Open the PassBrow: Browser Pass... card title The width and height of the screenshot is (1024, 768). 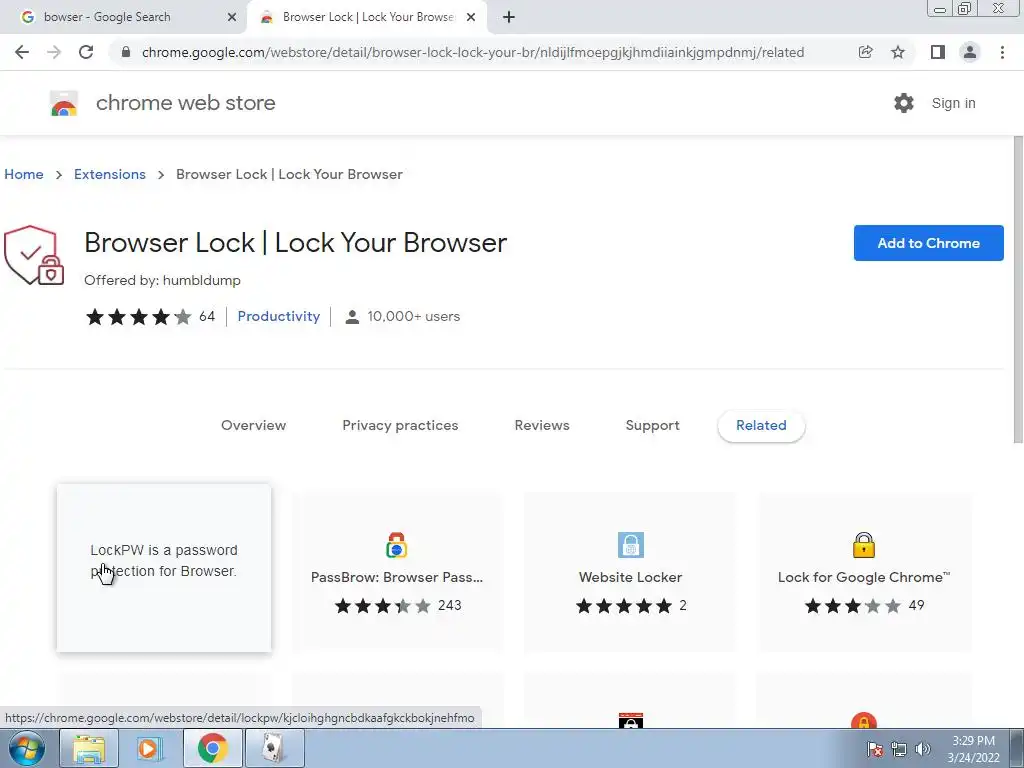pos(396,577)
